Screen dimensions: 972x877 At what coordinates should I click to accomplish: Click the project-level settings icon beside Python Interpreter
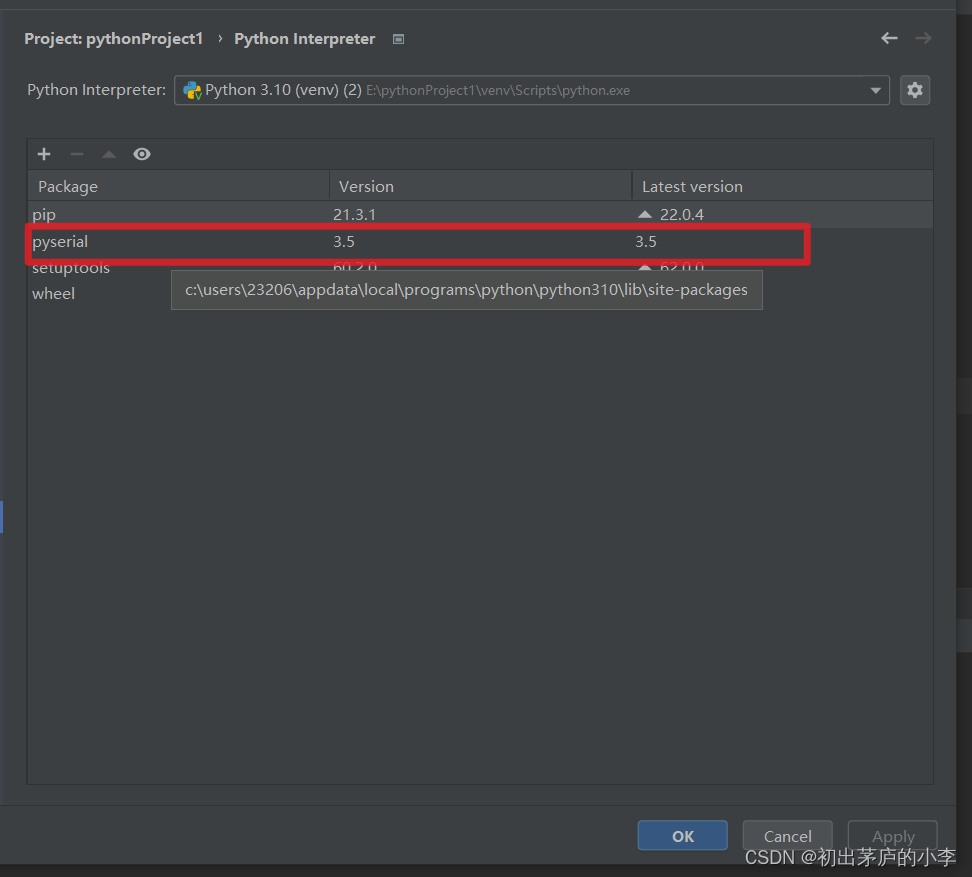(x=399, y=39)
